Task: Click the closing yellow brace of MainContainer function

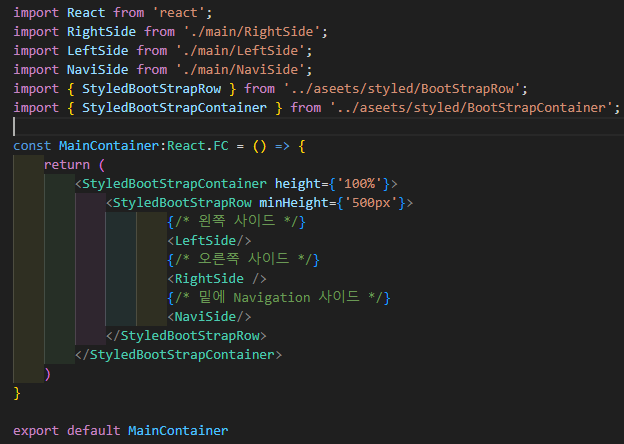Action: tap(17, 393)
